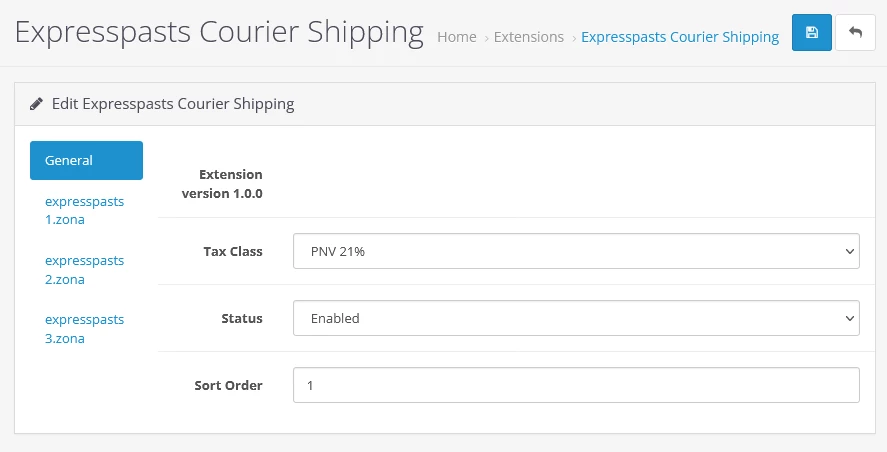887x452 pixels.
Task: Click the pencil icon in panel heading
Action: coord(37,103)
